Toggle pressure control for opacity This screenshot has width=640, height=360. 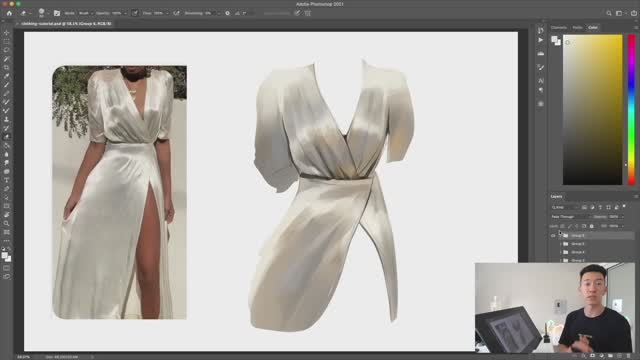pos(135,13)
